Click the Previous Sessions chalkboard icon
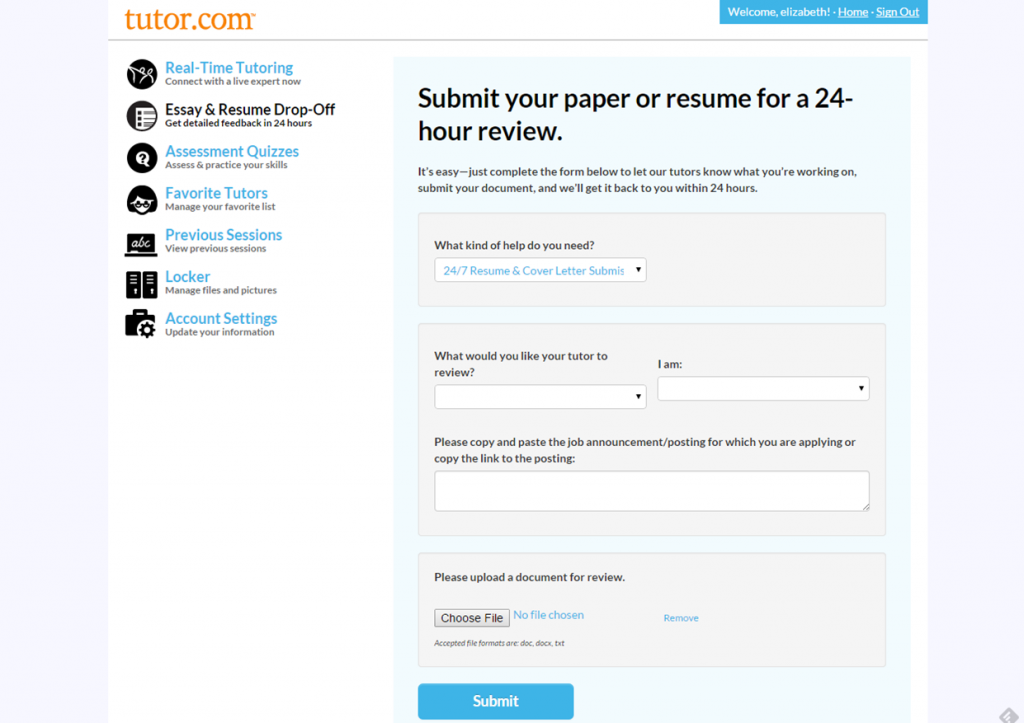The width and height of the screenshot is (1024, 723). coord(142,242)
